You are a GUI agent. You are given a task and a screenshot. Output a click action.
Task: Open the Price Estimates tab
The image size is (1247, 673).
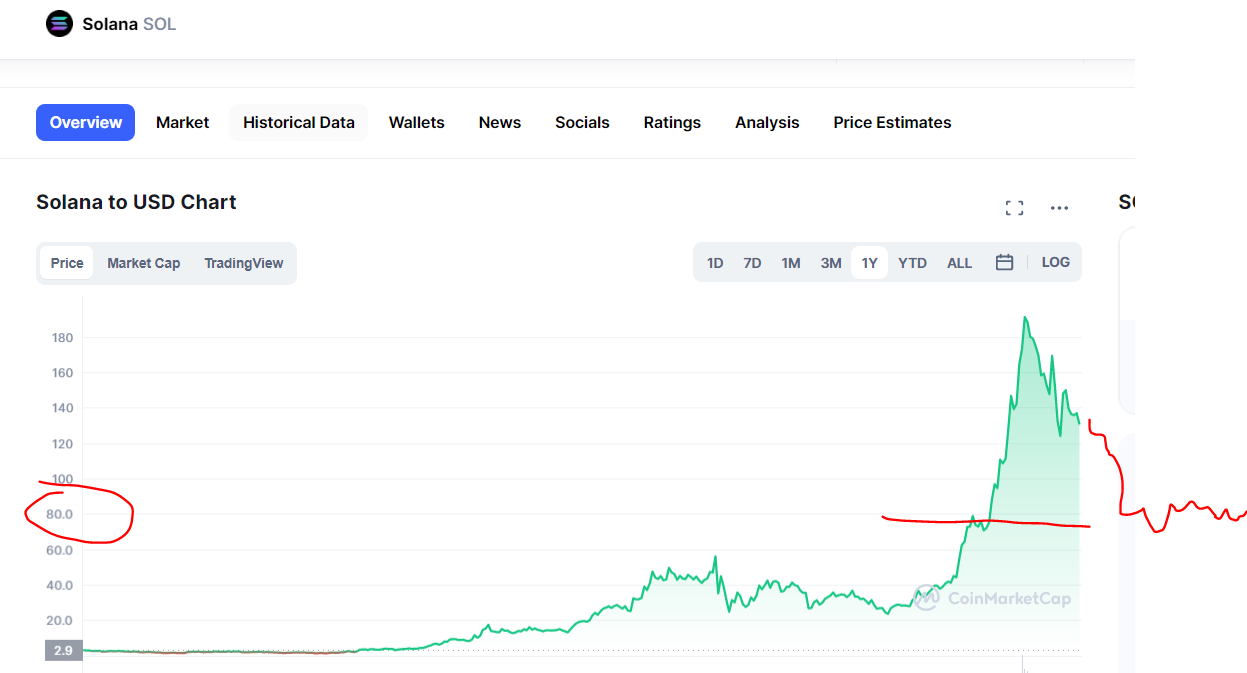point(892,122)
